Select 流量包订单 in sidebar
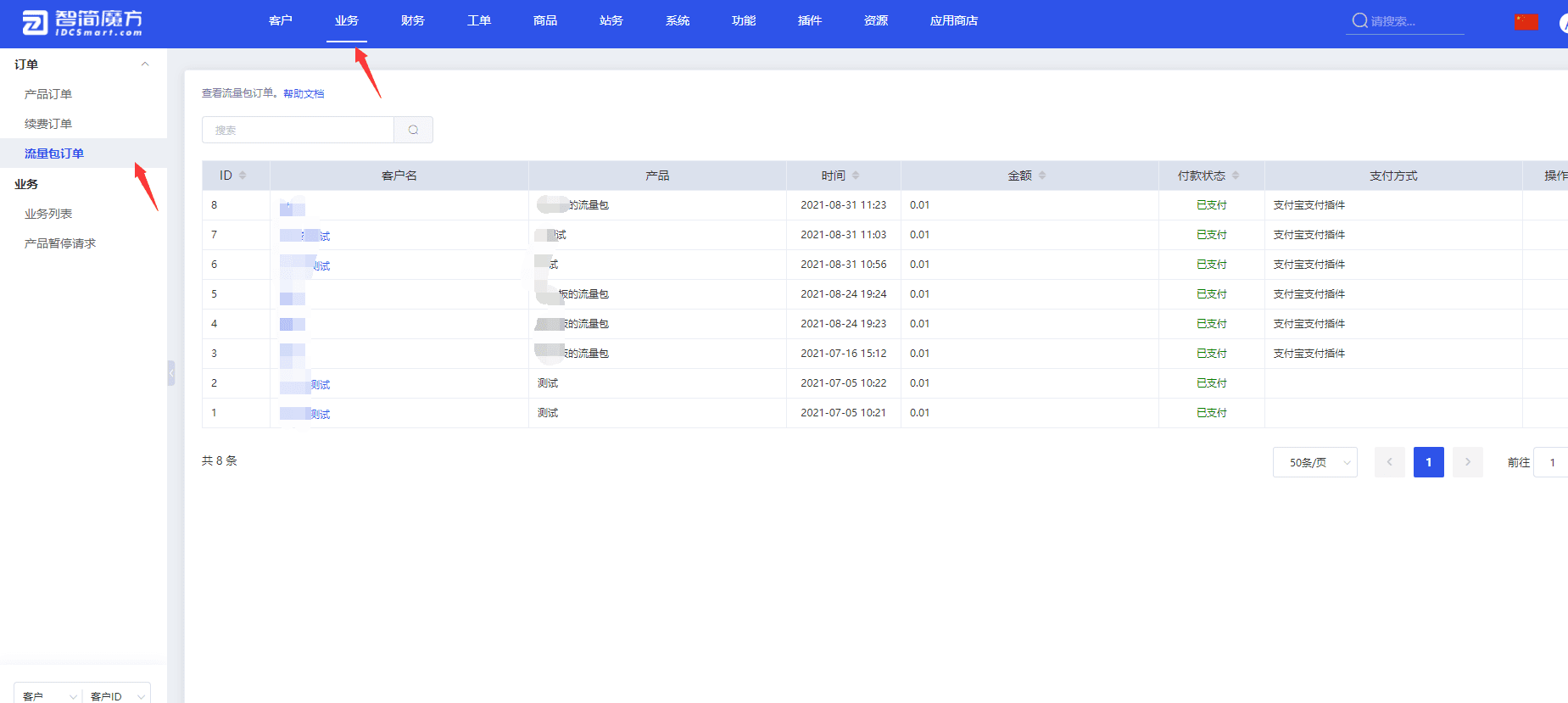Viewport: 1568px width, 703px height. click(x=54, y=153)
